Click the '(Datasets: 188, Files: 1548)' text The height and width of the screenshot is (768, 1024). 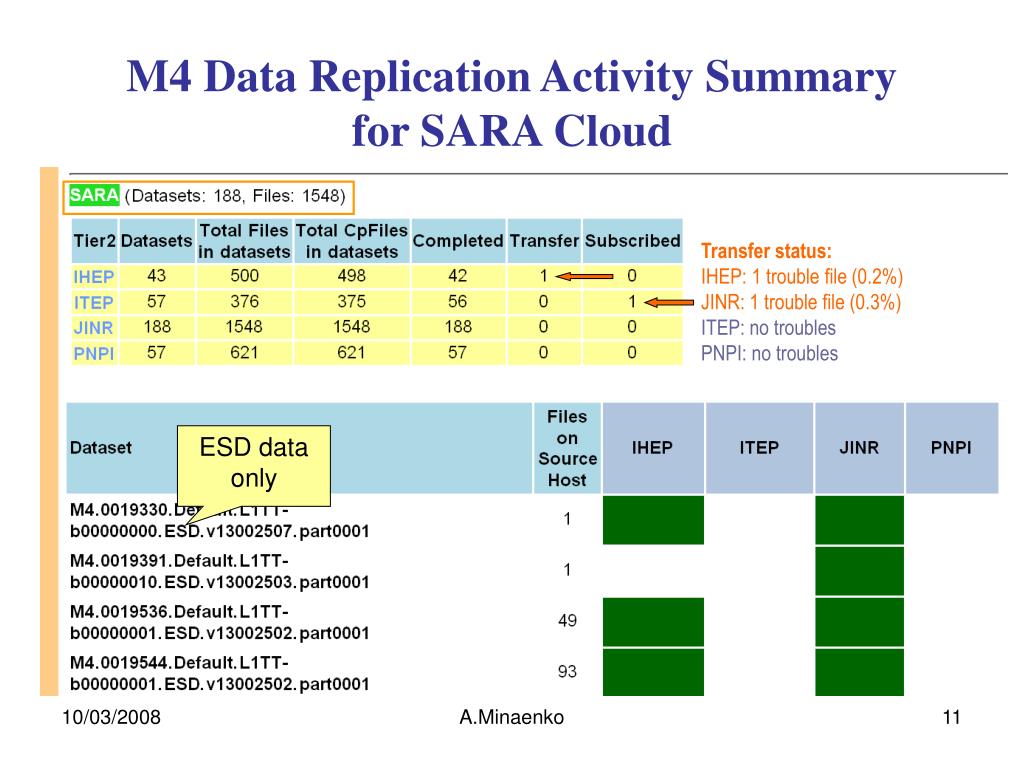coord(235,196)
